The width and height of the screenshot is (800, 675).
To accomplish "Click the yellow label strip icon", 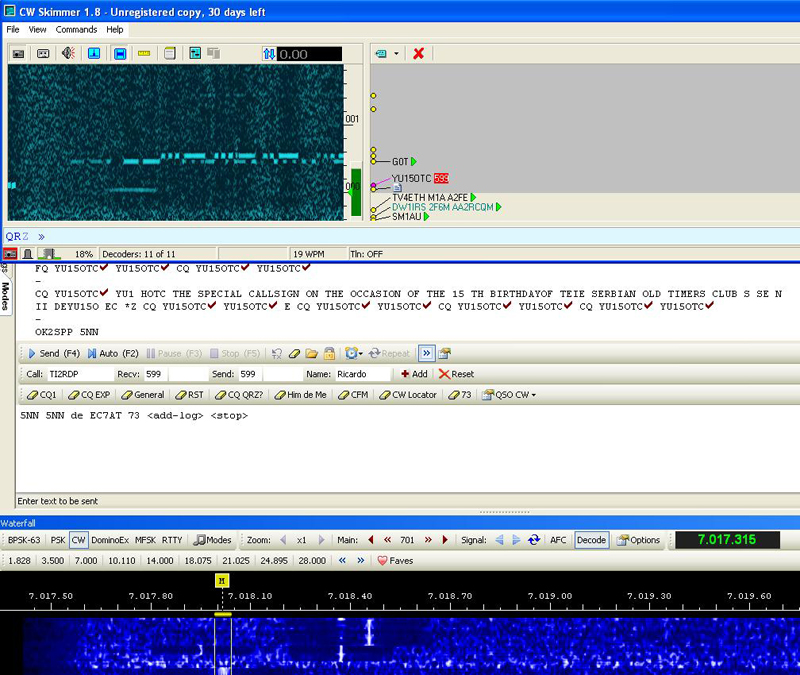I will [144, 54].
